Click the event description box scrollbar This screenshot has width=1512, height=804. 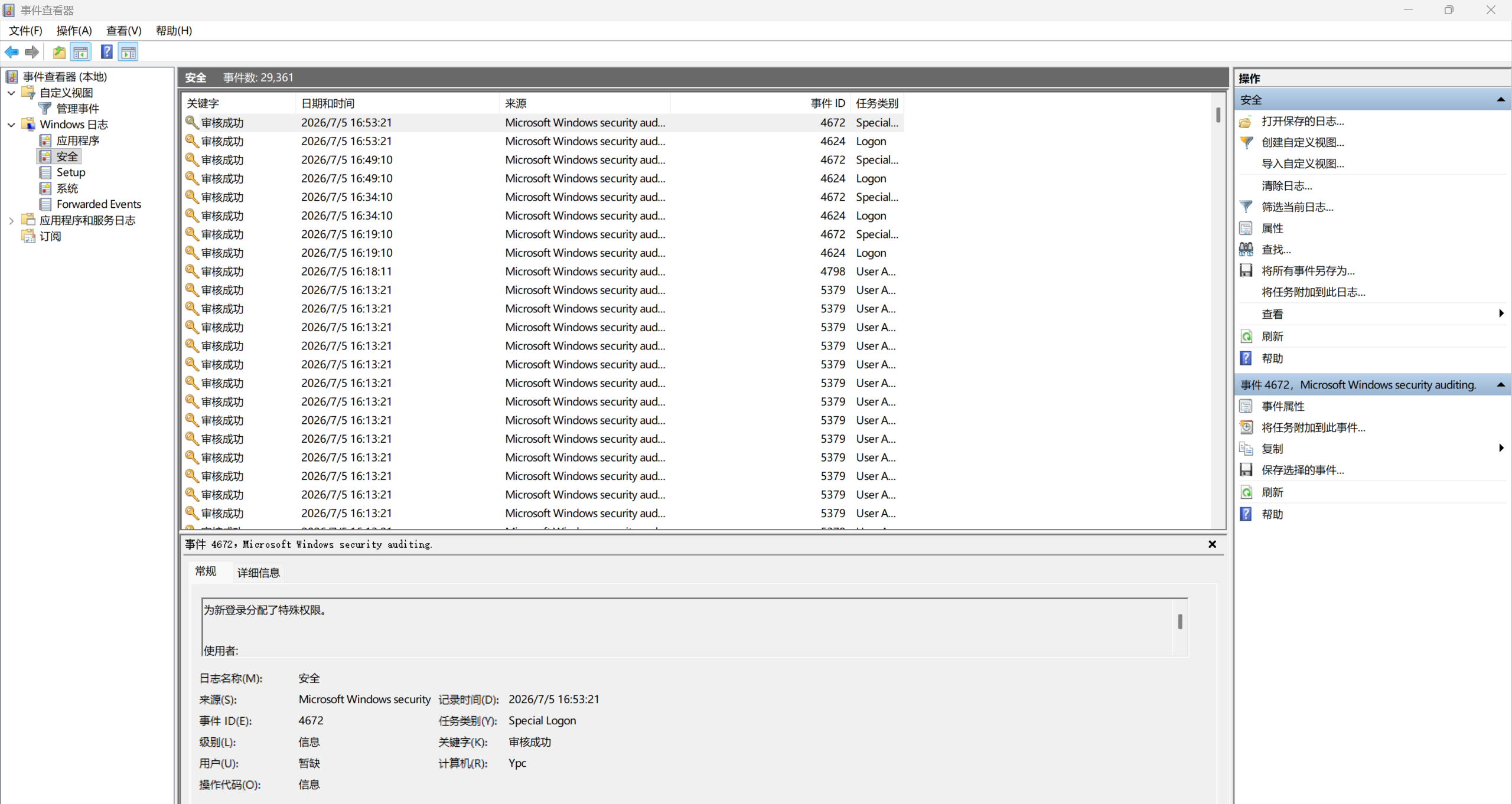click(x=1180, y=622)
